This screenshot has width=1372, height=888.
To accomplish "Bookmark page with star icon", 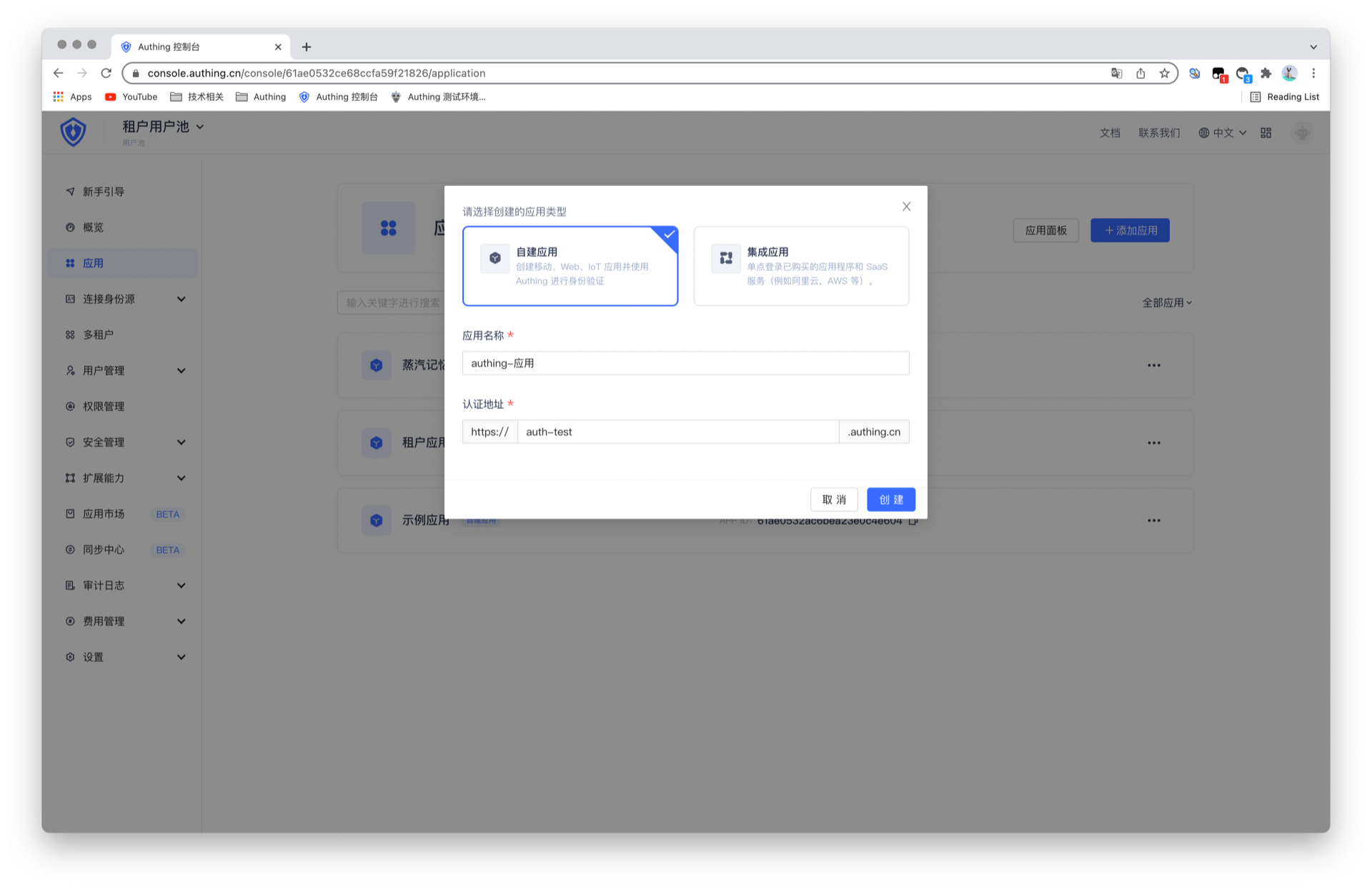I will click(x=1164, y=73).
